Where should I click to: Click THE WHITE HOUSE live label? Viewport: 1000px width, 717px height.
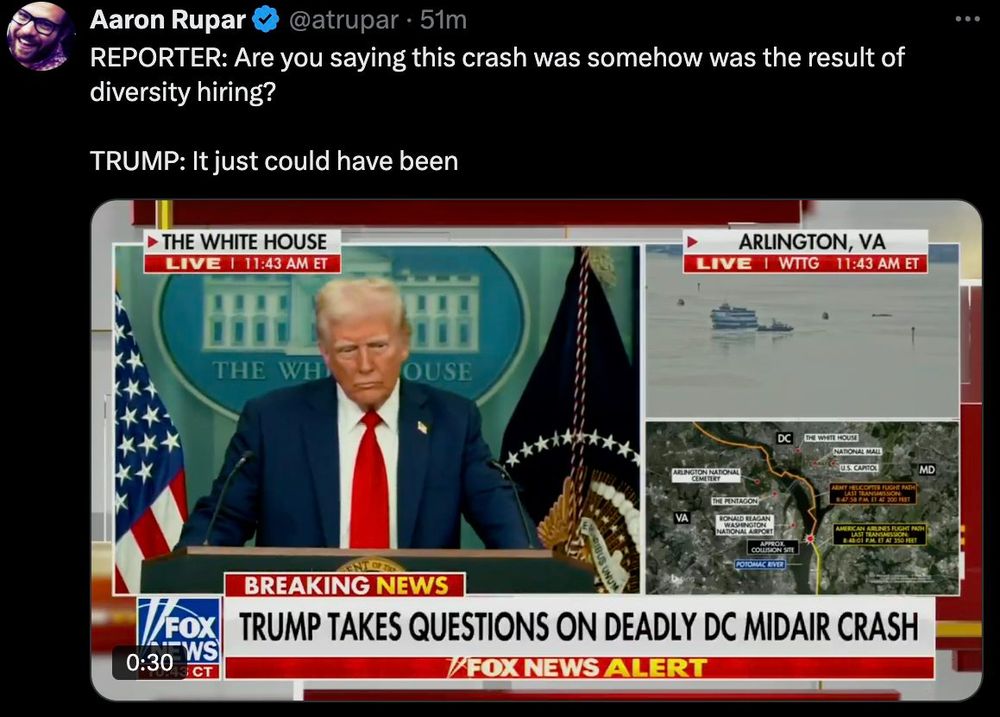[242, 251]
